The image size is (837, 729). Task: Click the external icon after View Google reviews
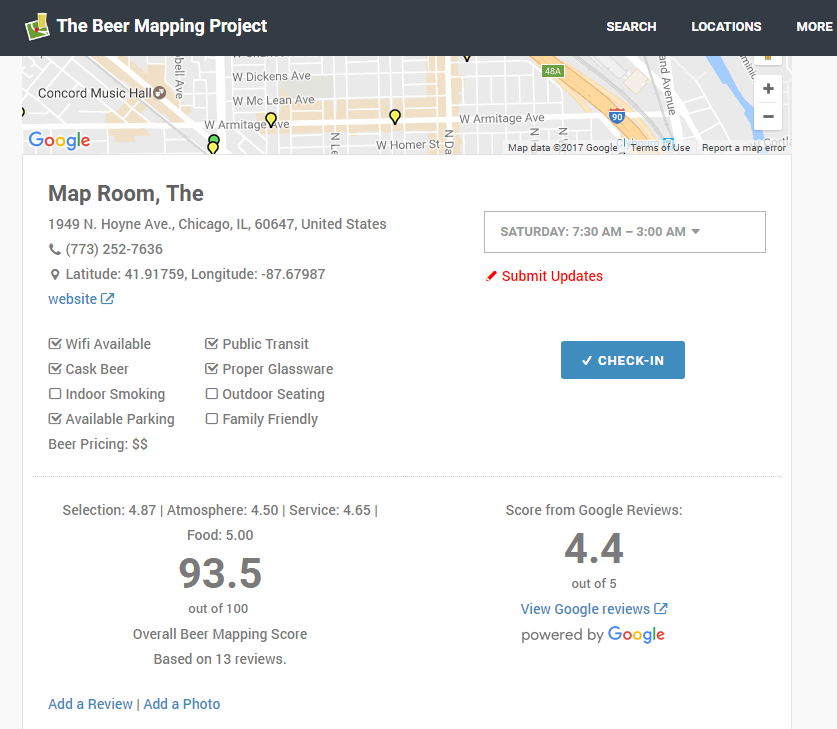tap(661, 609)
